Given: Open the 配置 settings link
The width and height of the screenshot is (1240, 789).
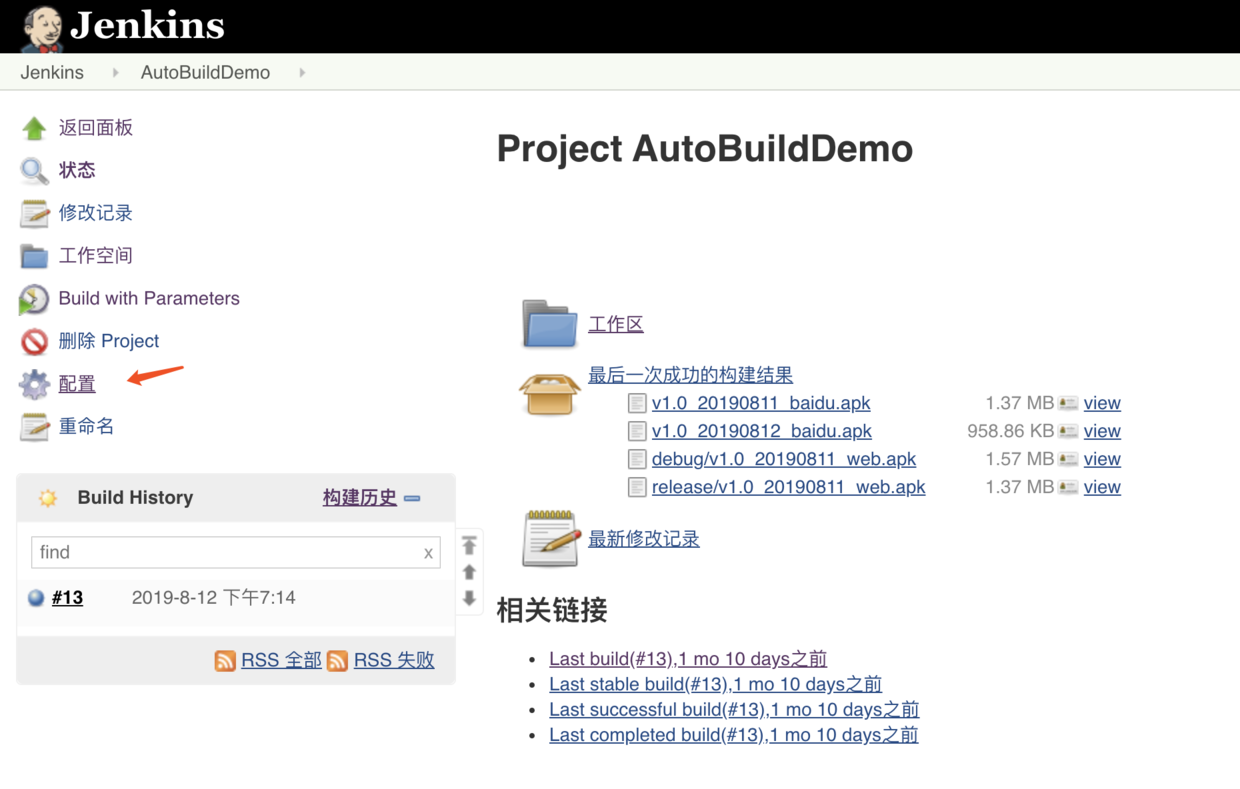Looking at the screenshot, I should (x=77, y=384).
